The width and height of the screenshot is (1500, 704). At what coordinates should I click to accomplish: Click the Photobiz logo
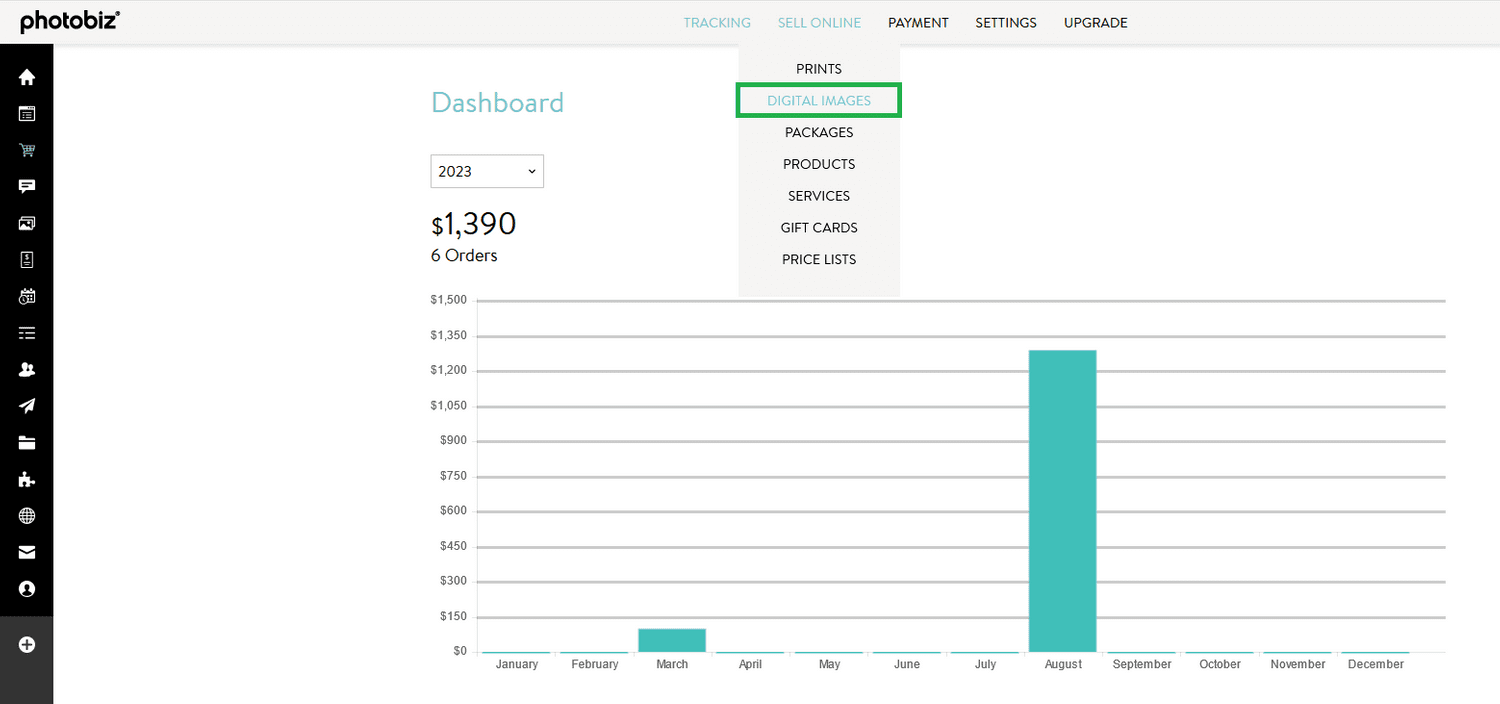(x=70, y=21)
